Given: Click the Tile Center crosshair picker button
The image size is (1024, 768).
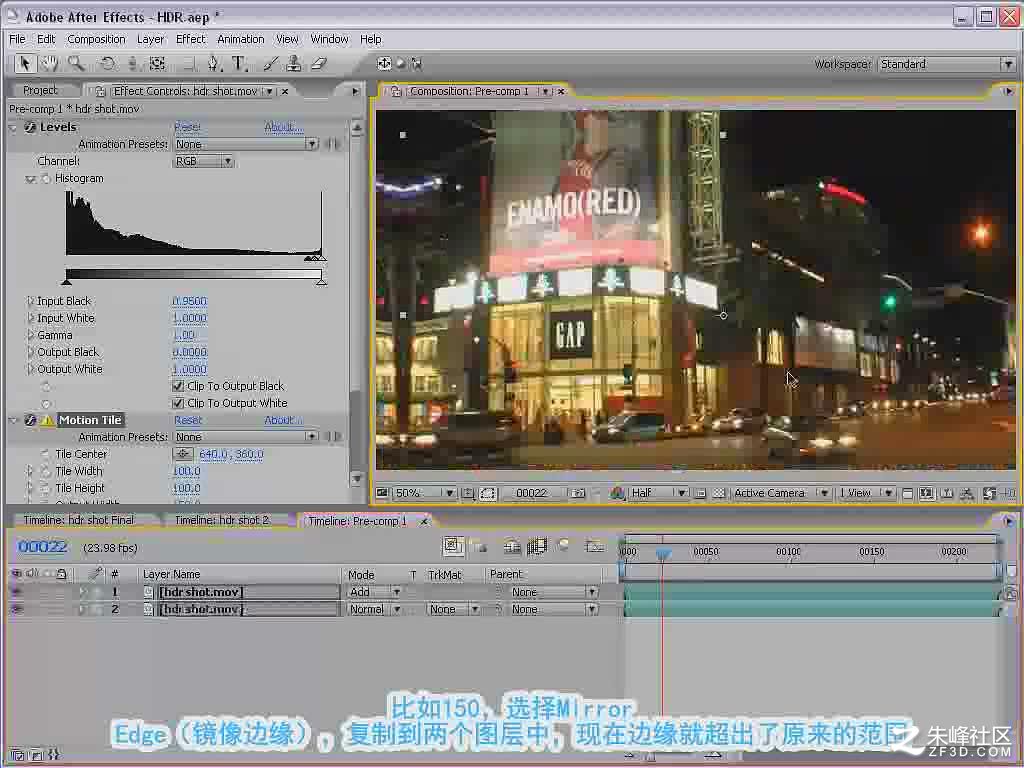Looking at the screenshot, I should tap(183, 454).
